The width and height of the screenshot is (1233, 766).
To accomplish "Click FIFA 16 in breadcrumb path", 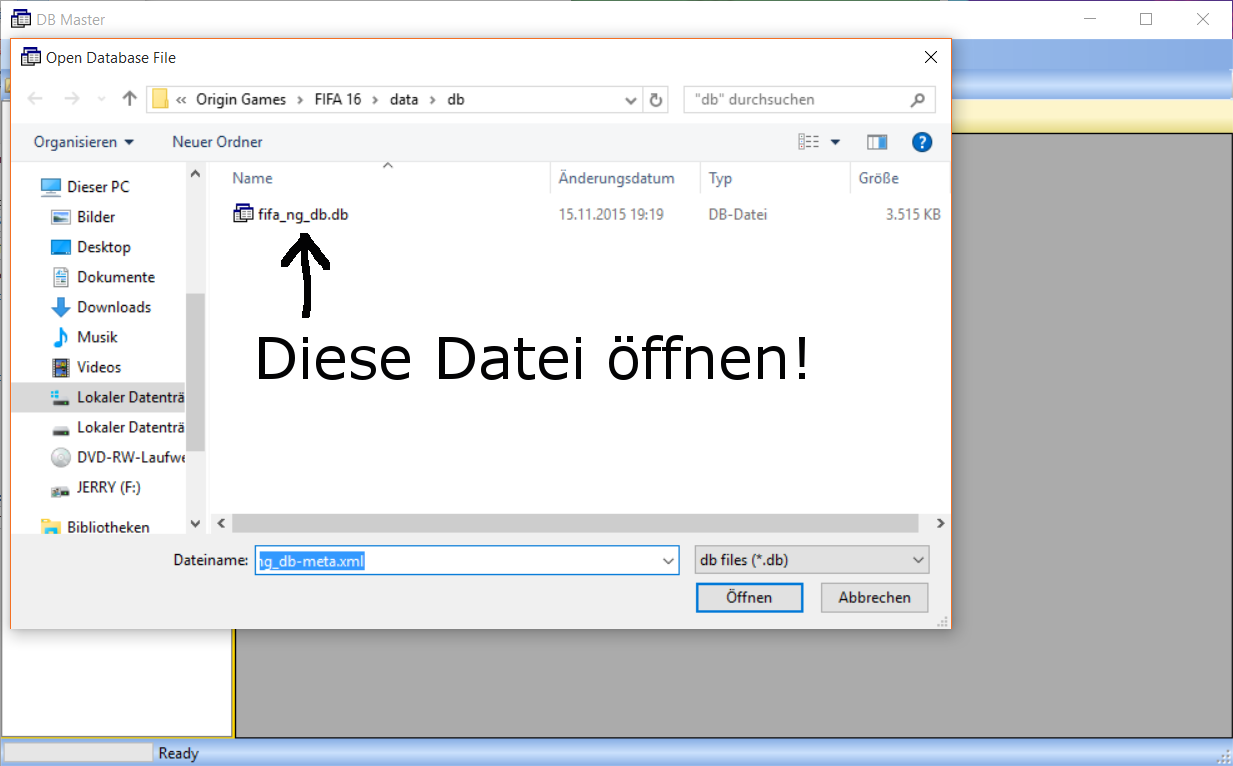I will (337, 99).
